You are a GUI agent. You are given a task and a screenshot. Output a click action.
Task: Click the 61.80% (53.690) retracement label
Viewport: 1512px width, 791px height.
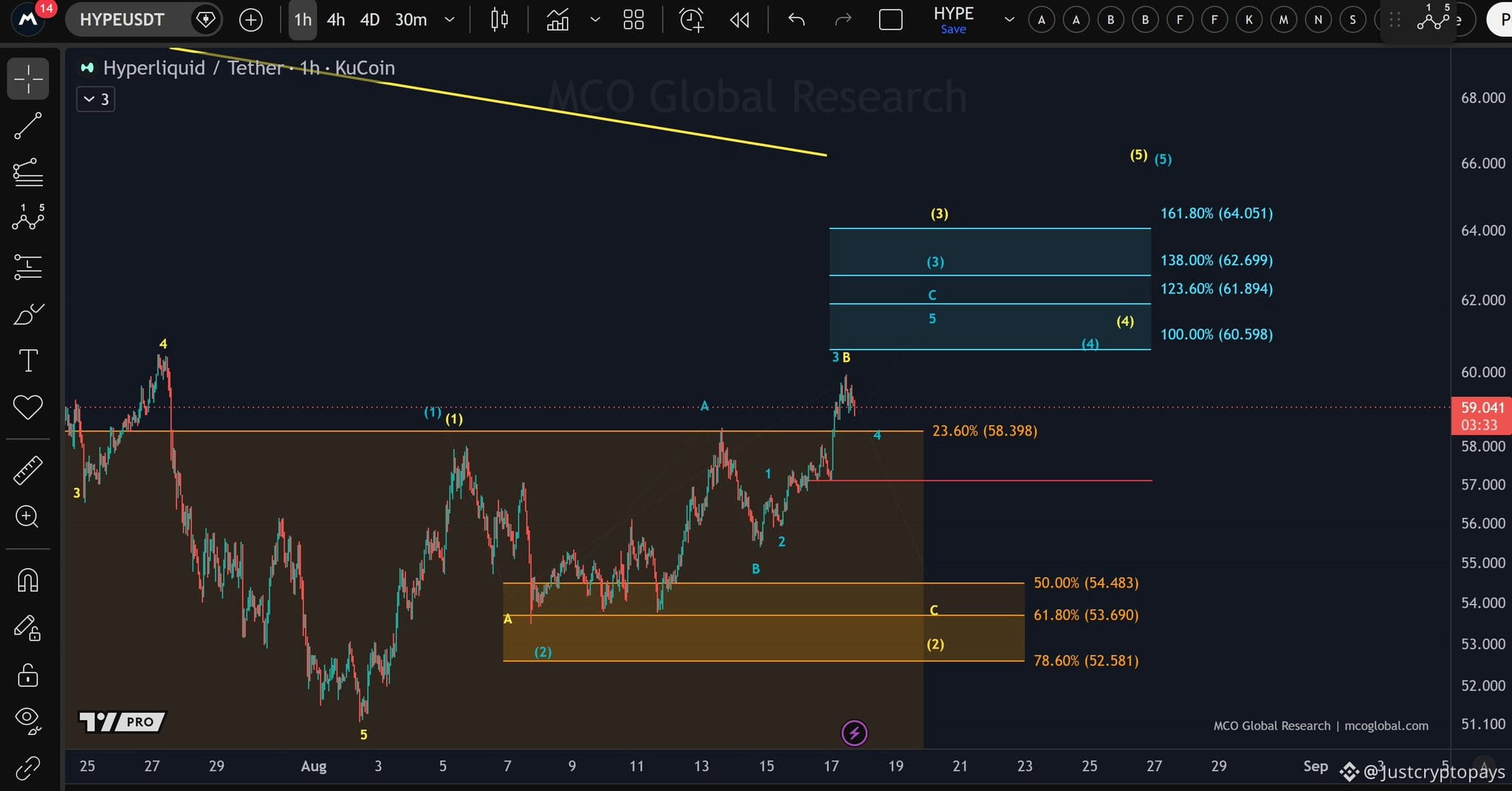pyautogui.click(x=1086, y=615)
